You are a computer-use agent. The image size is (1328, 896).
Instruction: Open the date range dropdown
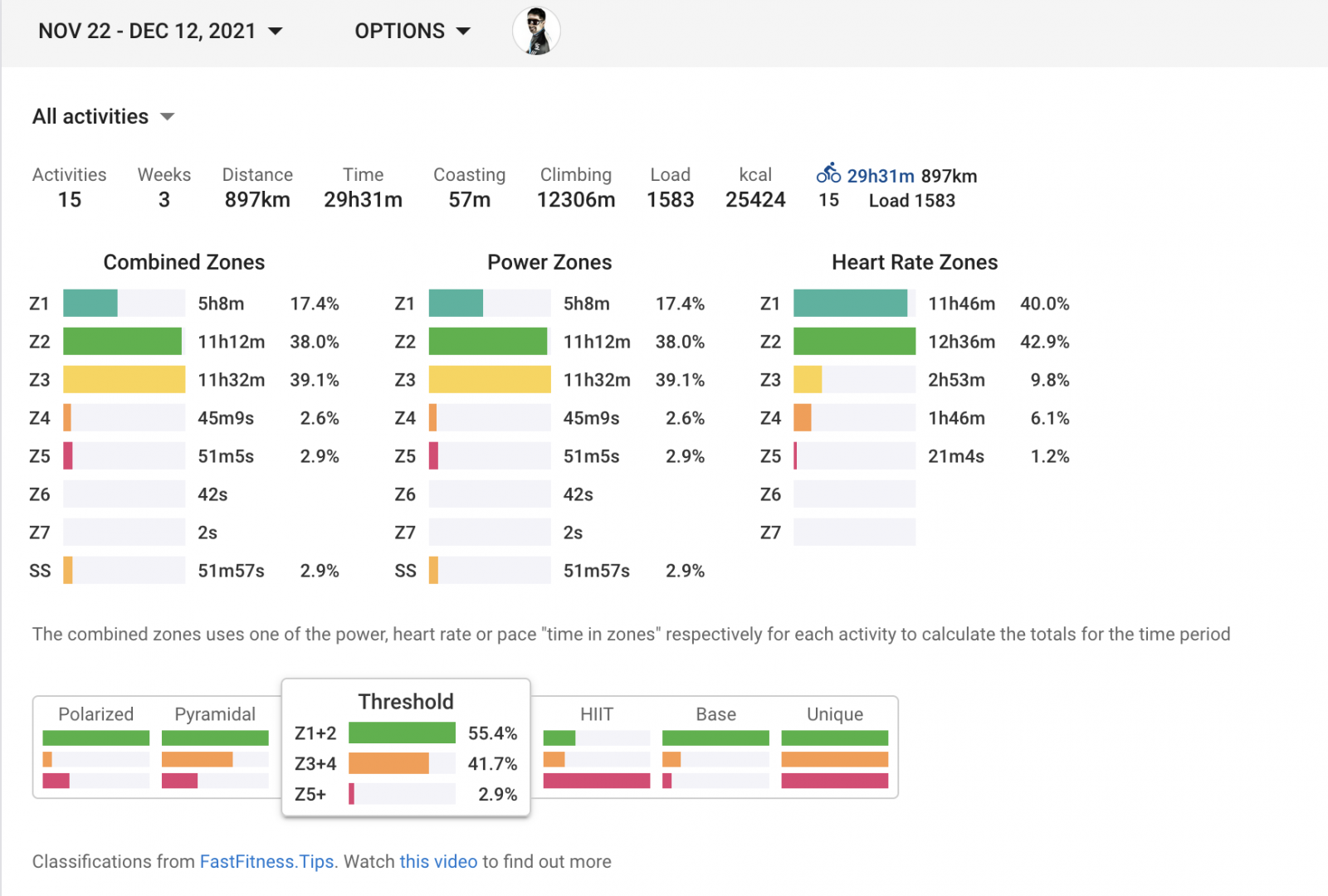(160, 32)
